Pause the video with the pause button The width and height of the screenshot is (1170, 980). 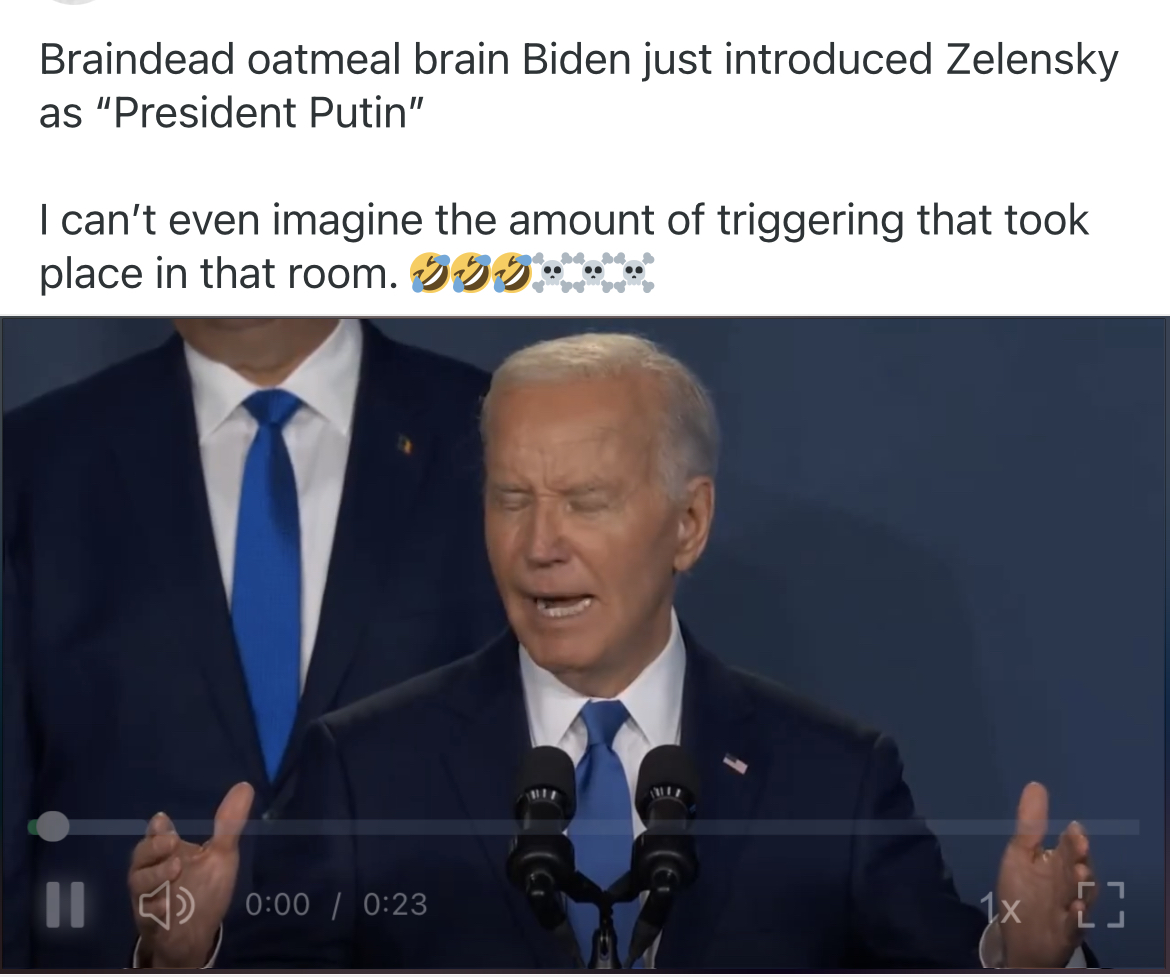coord(65,905)
